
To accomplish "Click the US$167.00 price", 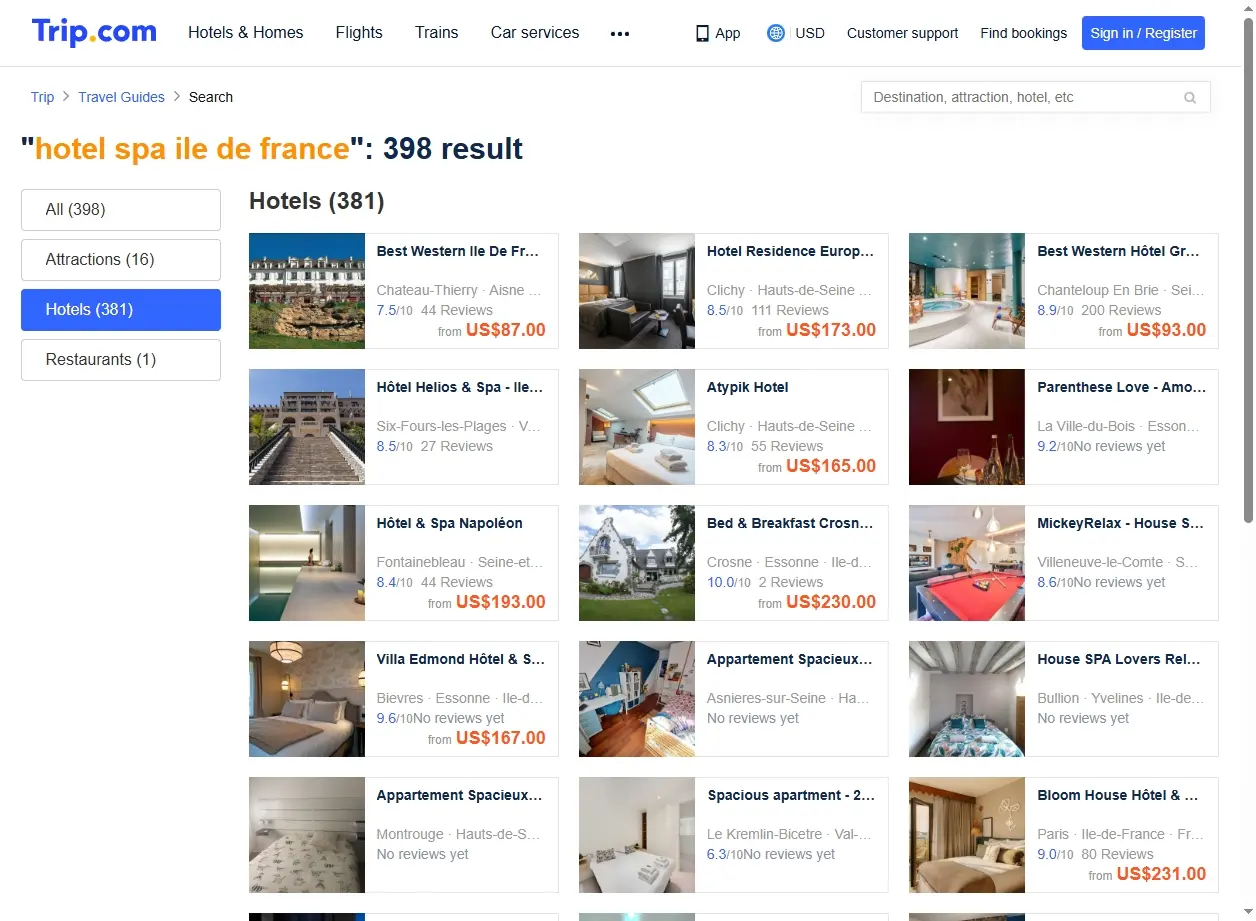I will (x=501, y=738).
